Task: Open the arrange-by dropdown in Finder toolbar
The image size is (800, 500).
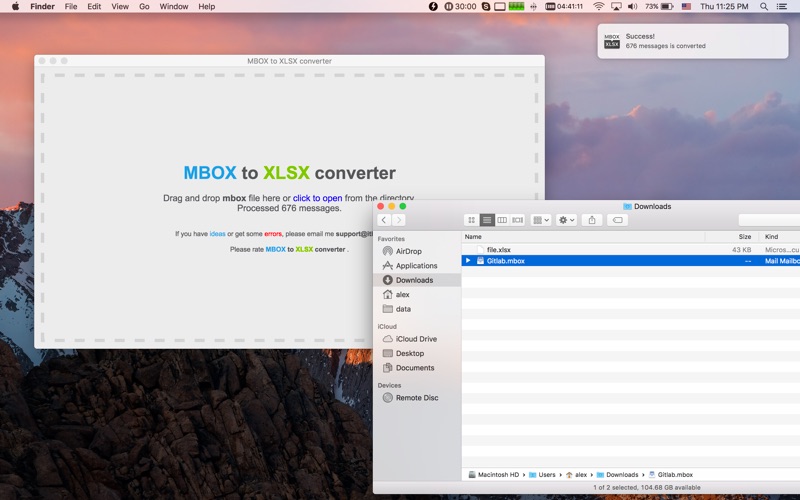Action: pyautogui.click(x=541, y=220)
